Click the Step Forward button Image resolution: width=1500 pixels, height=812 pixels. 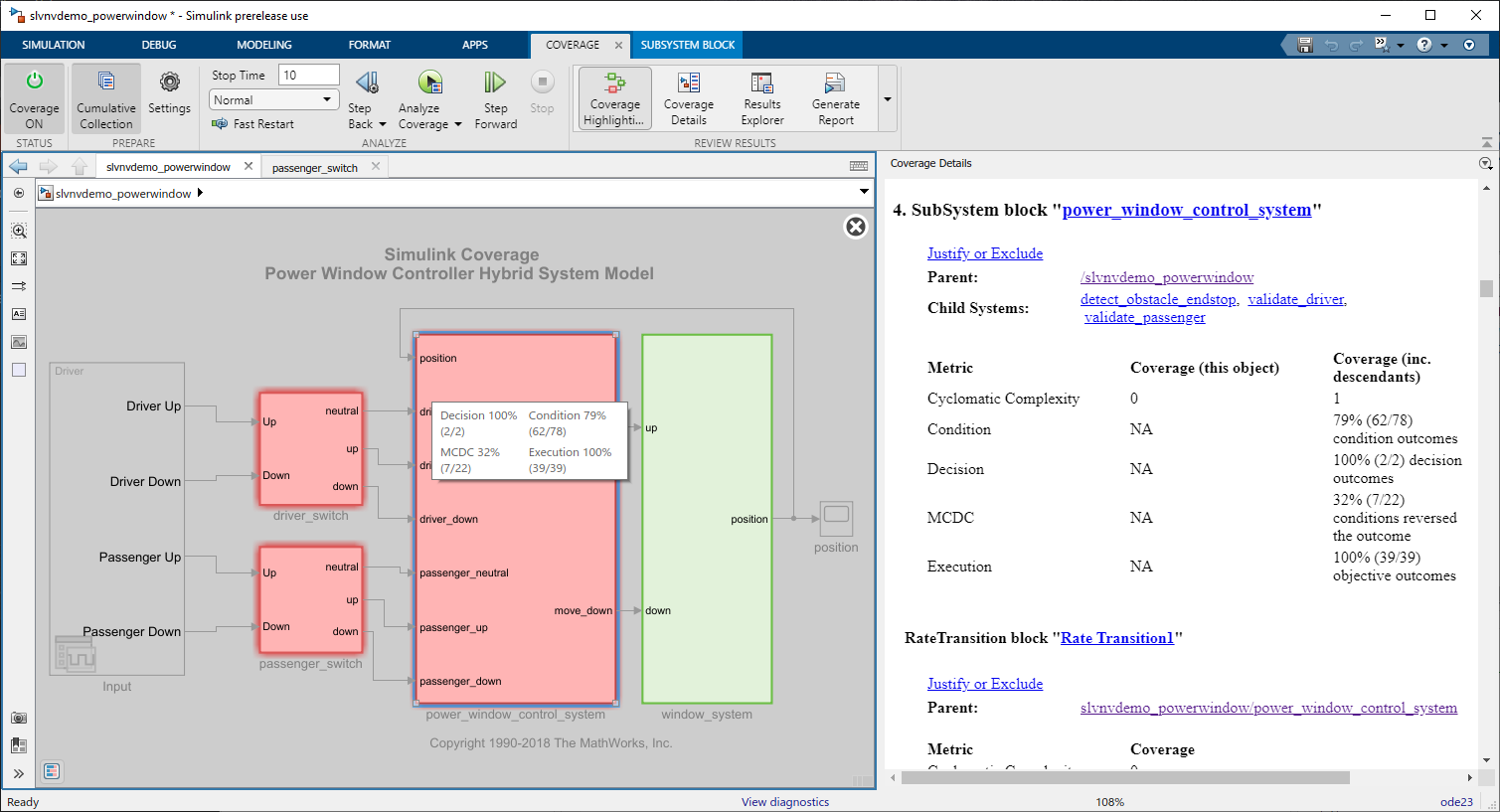pos(495,83)
